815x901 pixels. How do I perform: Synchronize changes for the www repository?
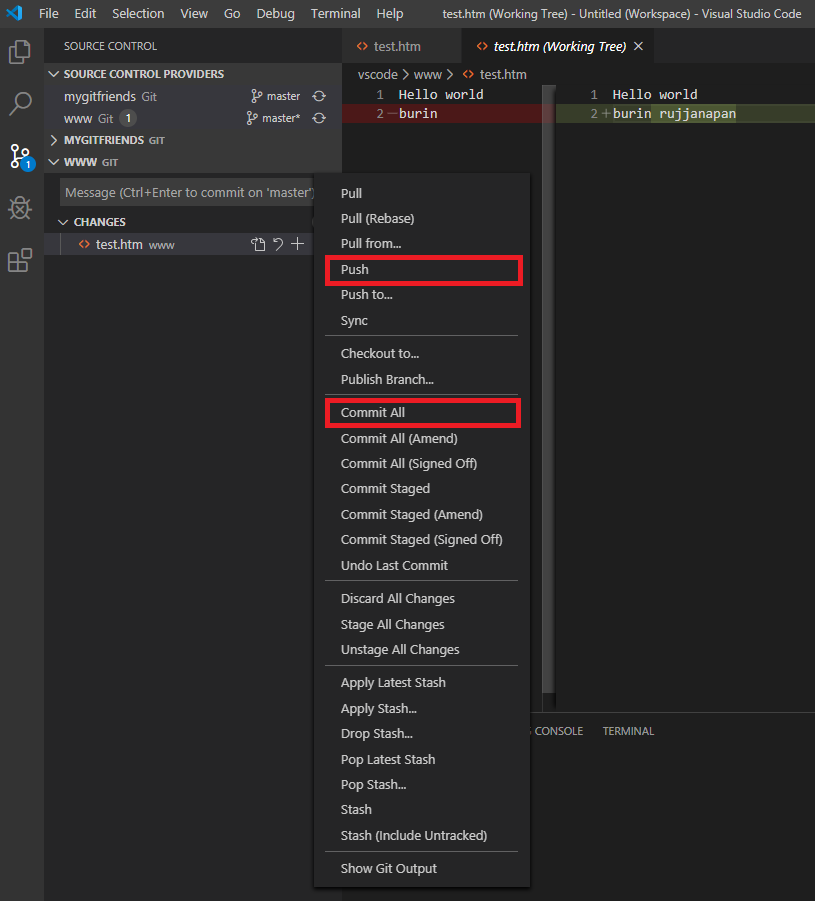[x=319, y=118]
